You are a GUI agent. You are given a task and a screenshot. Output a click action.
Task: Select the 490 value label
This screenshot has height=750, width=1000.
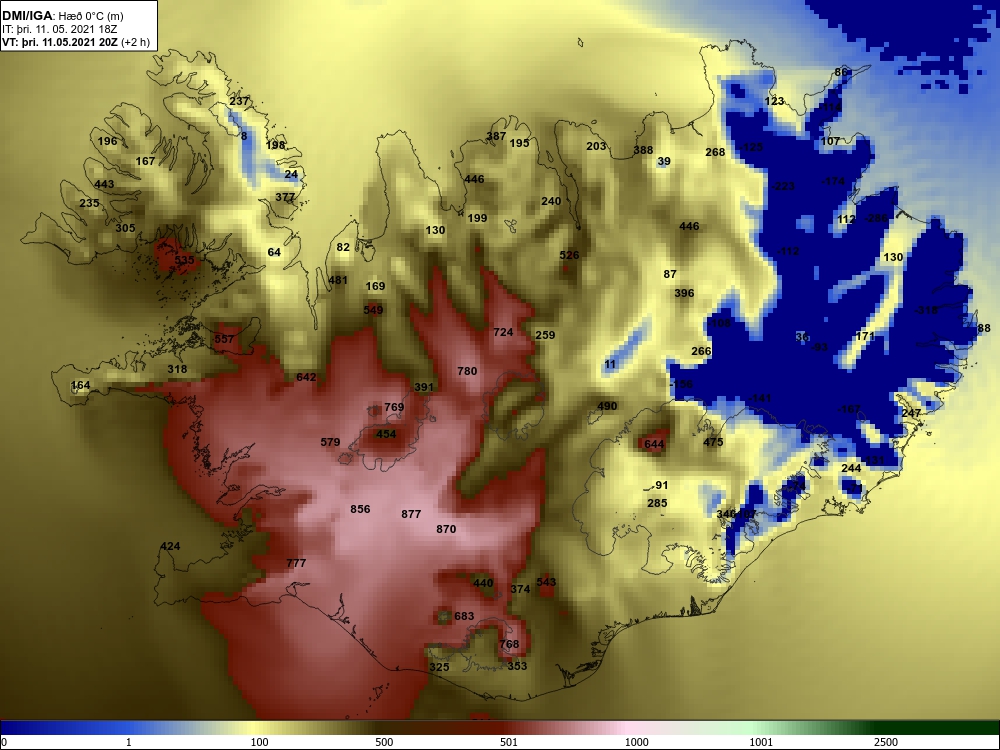[607, 406]
